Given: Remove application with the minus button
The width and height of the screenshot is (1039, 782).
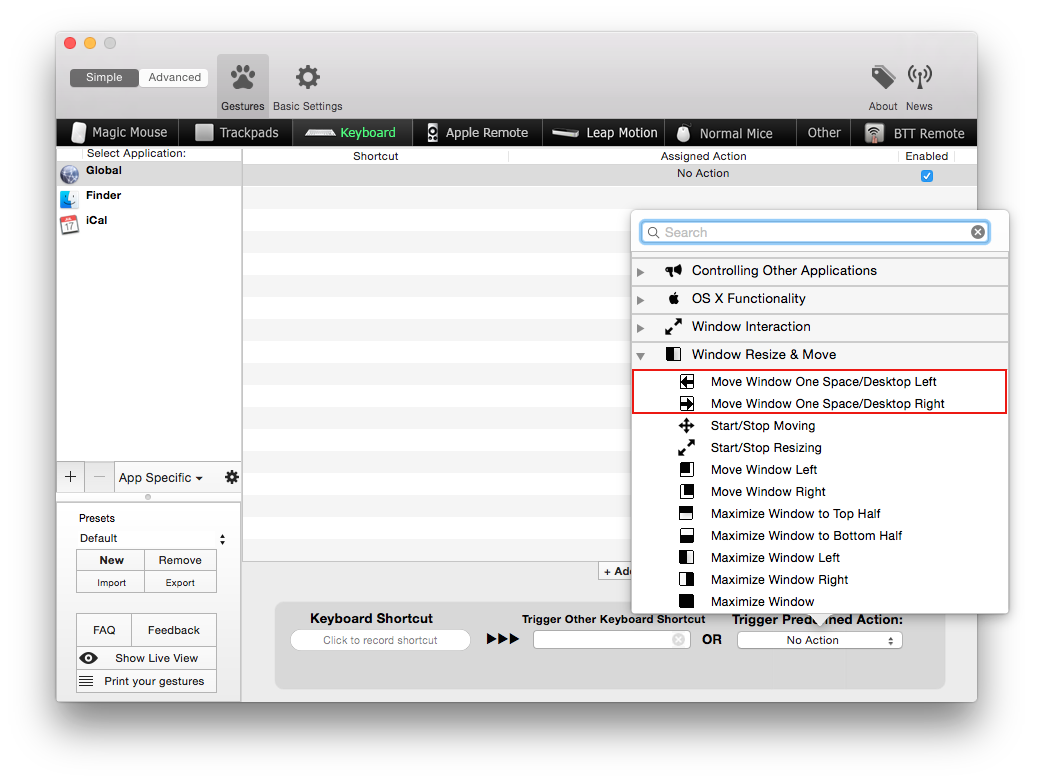Looking at the screenshot, I should [x=99, y=477].
